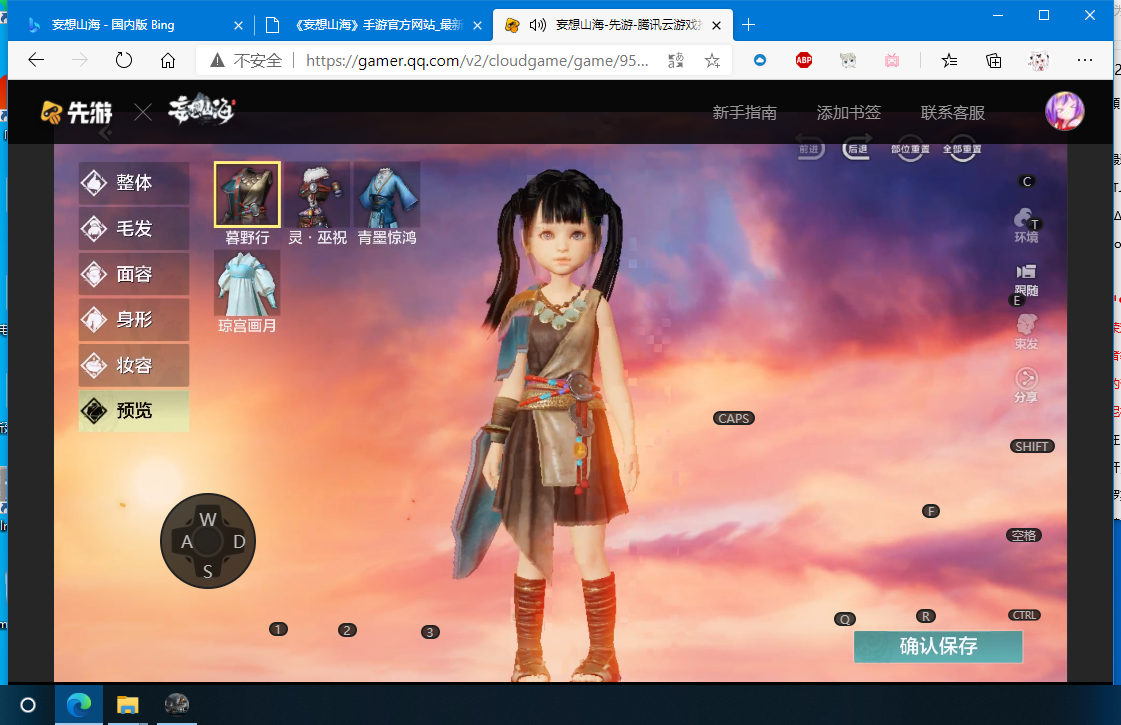1121x725 pixels.
Task: Click the R virtual key
Action: [926, 616]
